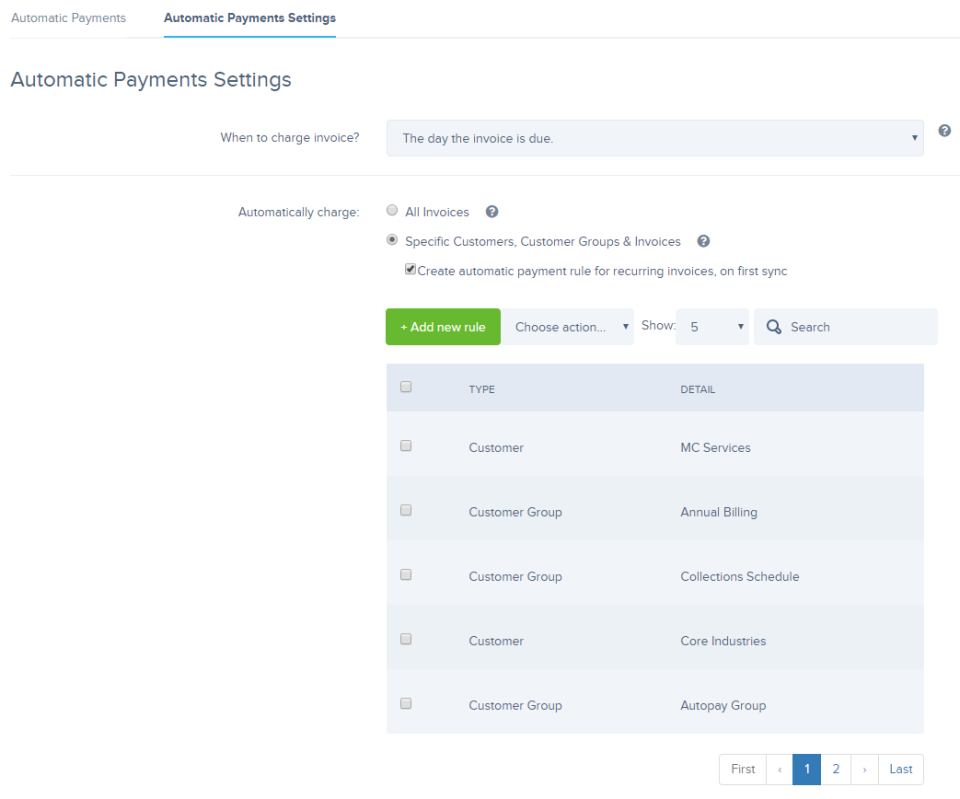Screen dimensions: 960x799
Task: Click the Autopay Group detail cell
Action: point(723,705)
